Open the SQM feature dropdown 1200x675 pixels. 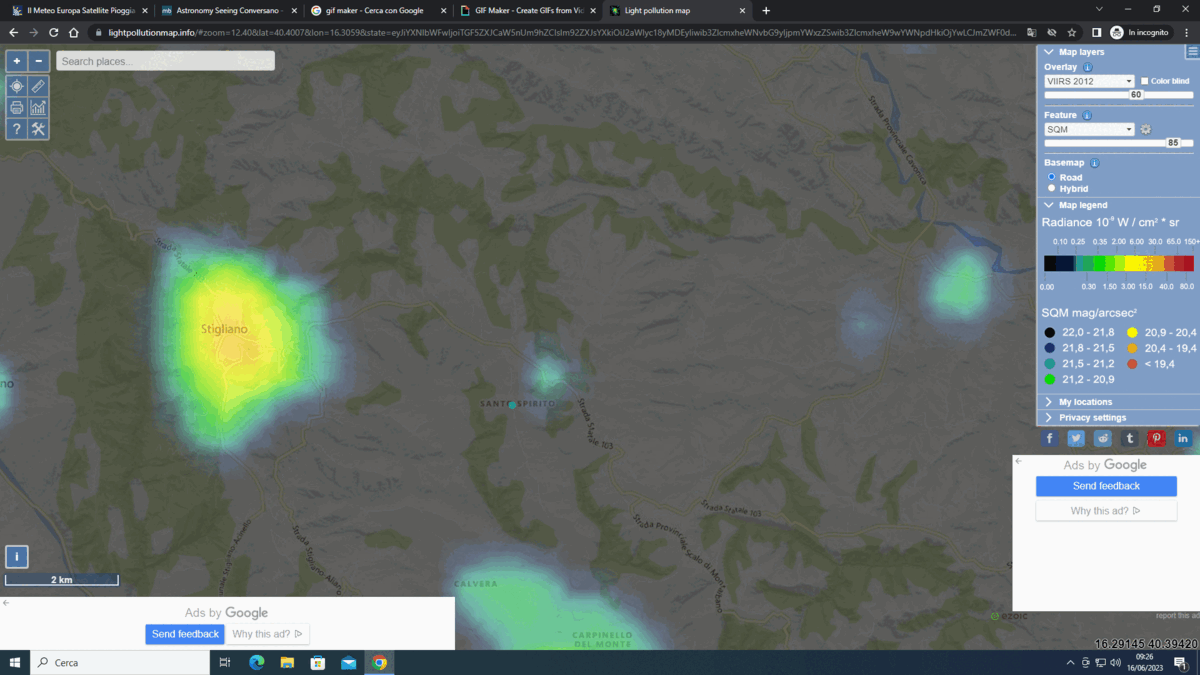(x=1089, y=129)
